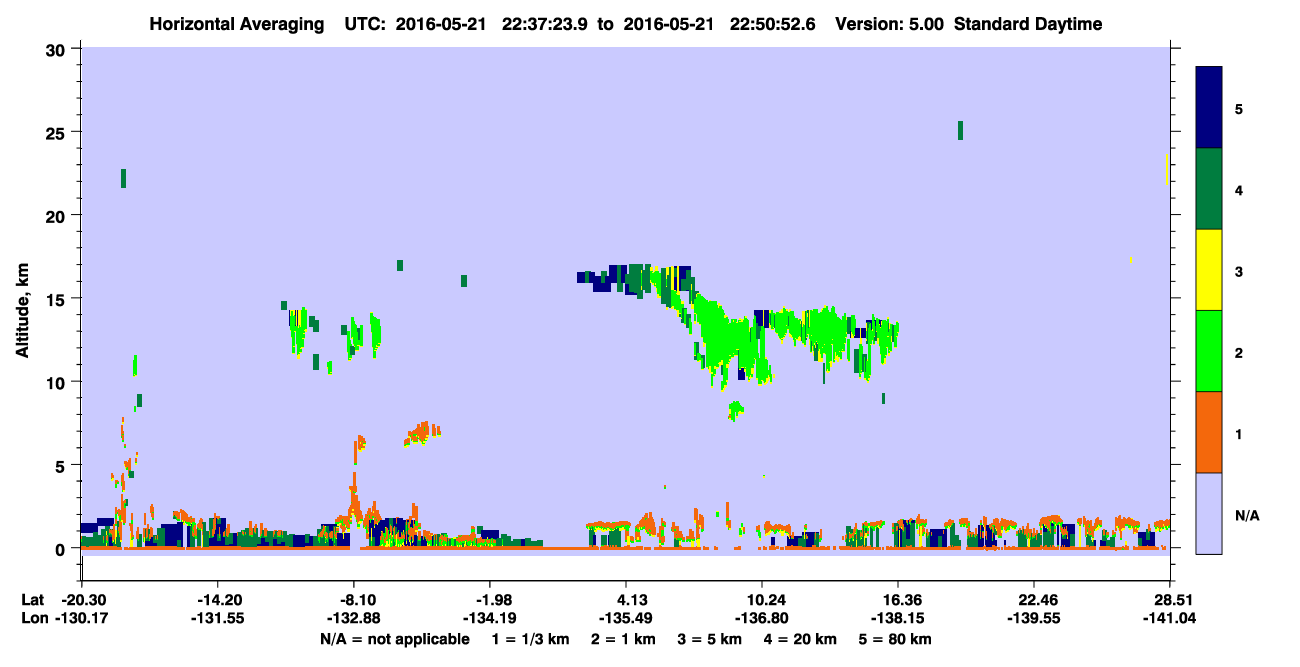Click legend text '1 = 1/3 km'

[530, 639]
